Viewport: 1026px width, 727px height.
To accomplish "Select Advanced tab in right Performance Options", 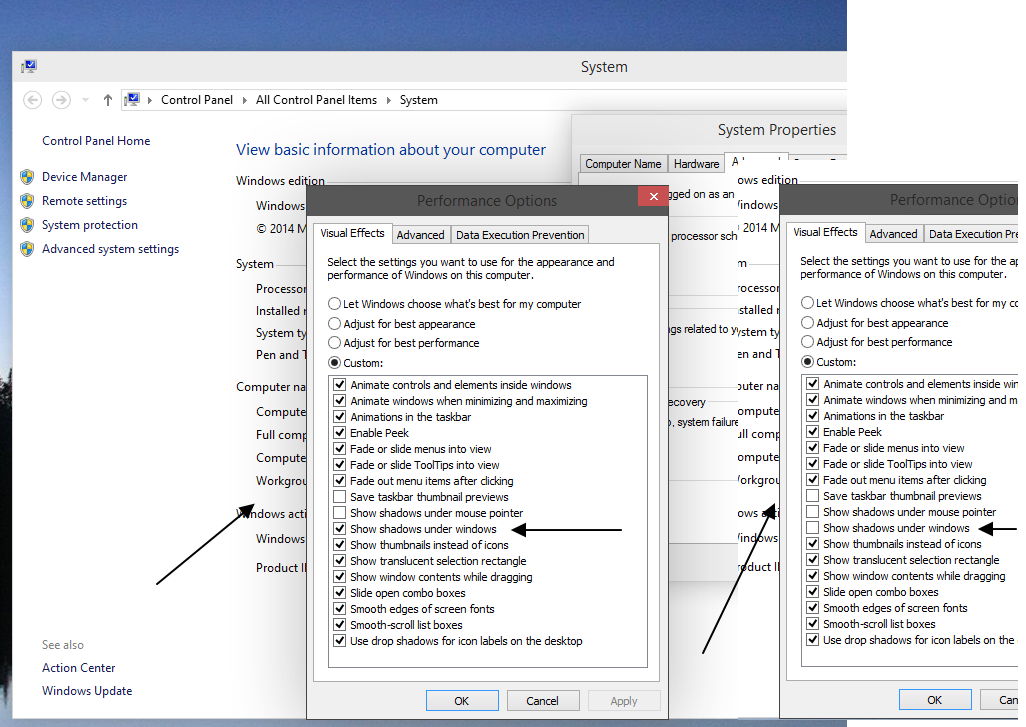I will 893,234.
